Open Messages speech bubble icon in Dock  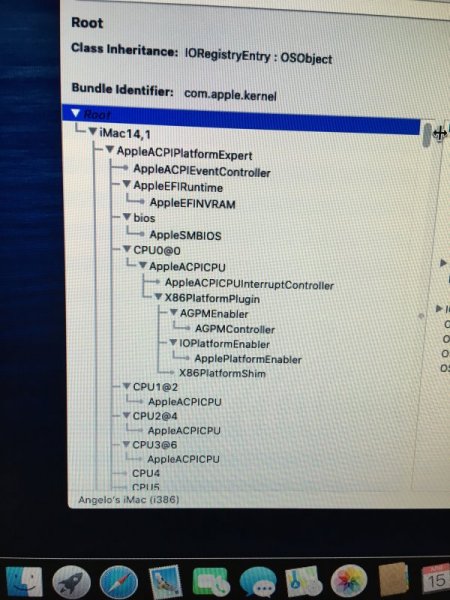coord(258,582)
